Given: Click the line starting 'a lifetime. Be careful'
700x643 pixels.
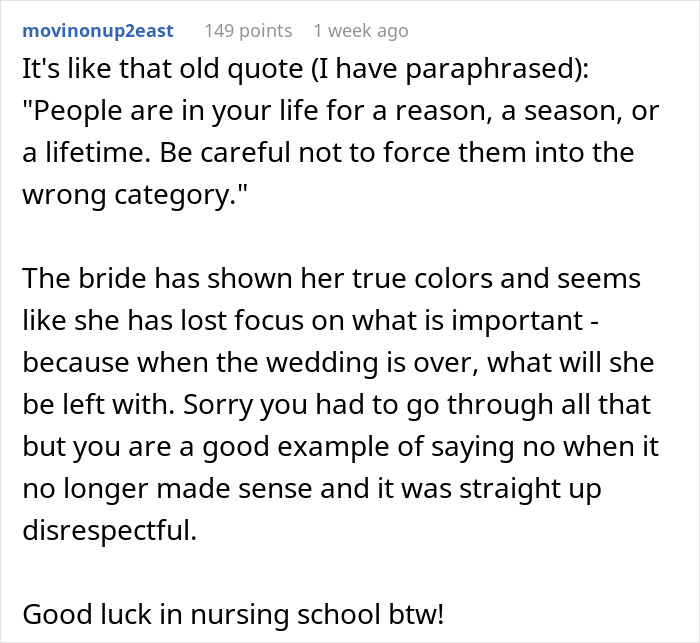Looking at the screenshot, I should (326, 151).
